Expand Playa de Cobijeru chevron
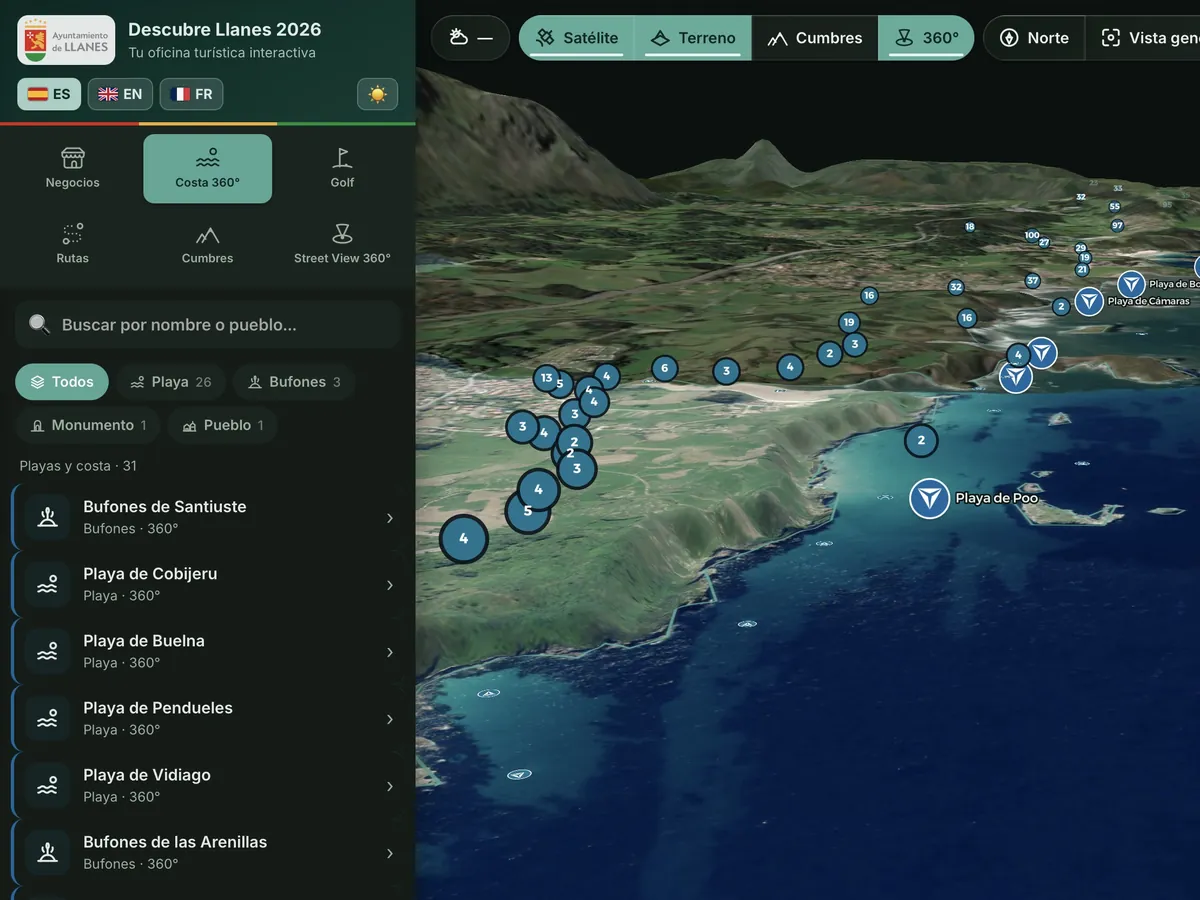The image size is (1200, 900). point(390,585)
